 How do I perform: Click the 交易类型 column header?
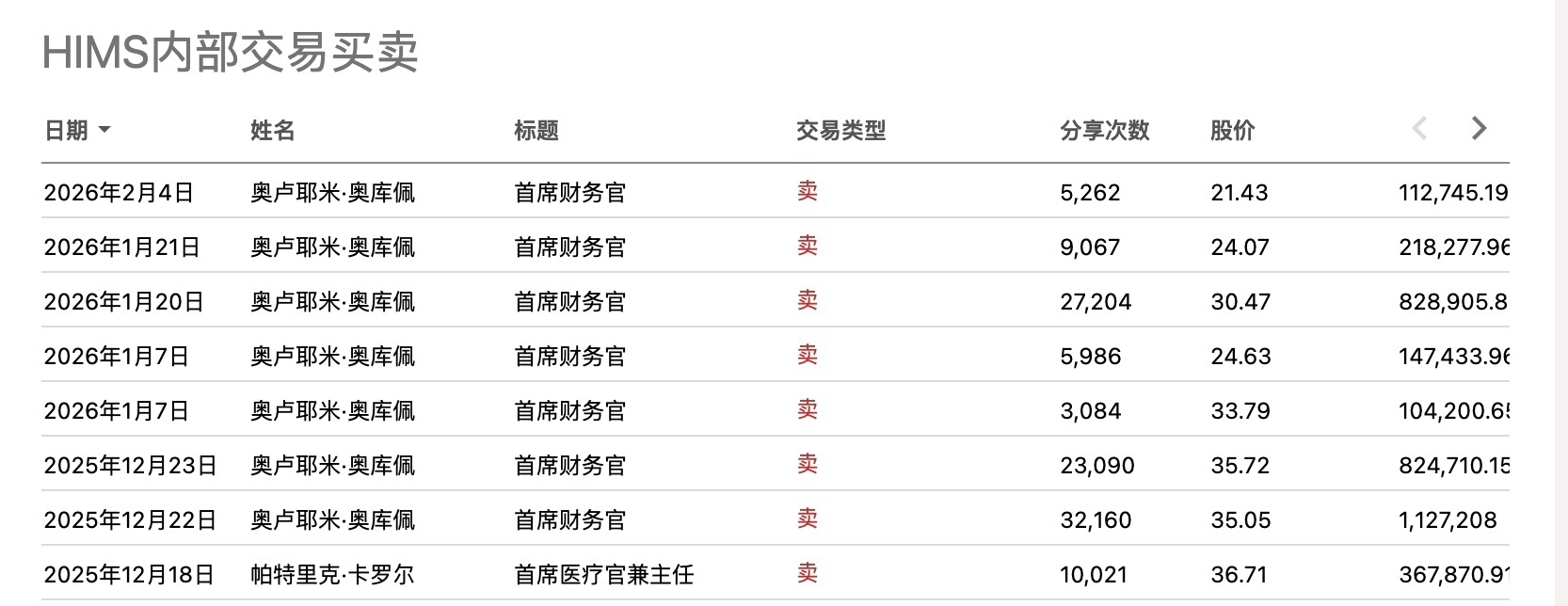coord(840,131)
